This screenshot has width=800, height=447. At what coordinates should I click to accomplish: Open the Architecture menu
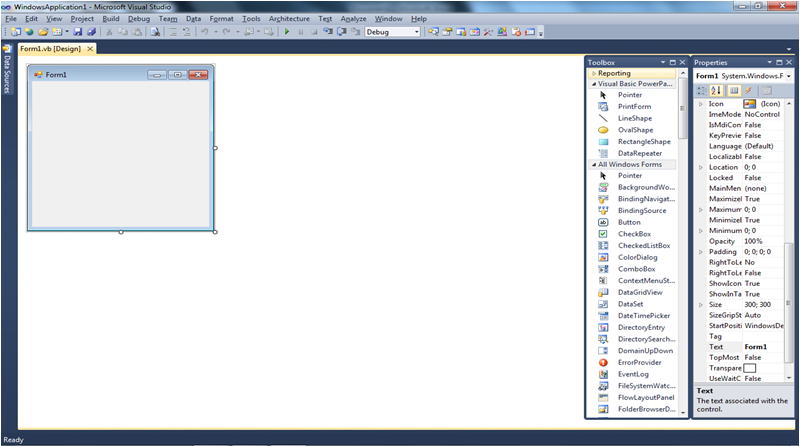click(x=289, y=18)
